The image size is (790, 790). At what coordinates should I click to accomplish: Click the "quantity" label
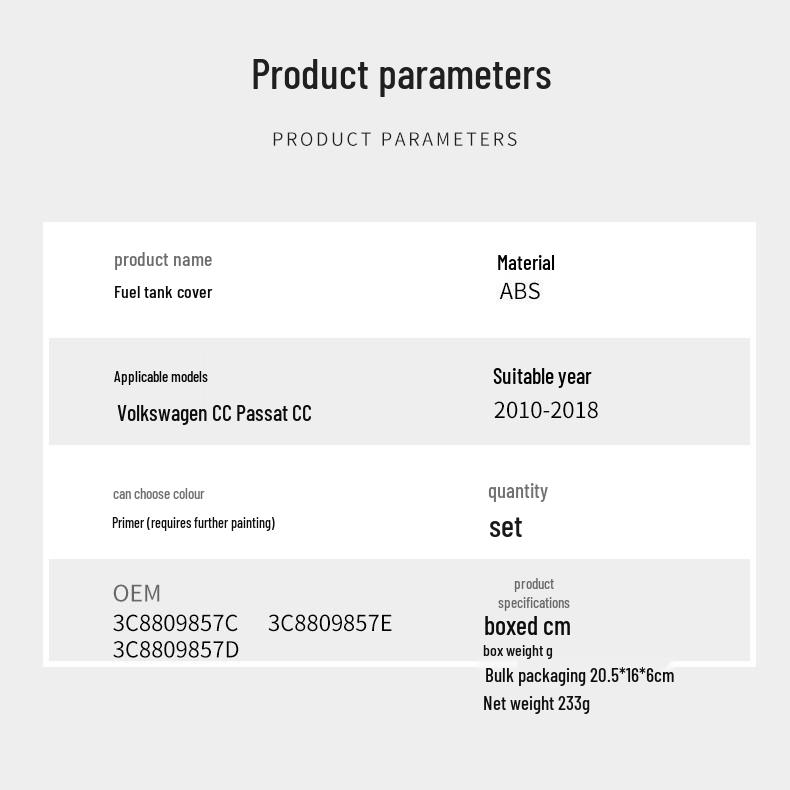pyautogui.click(x=518, y=491)
